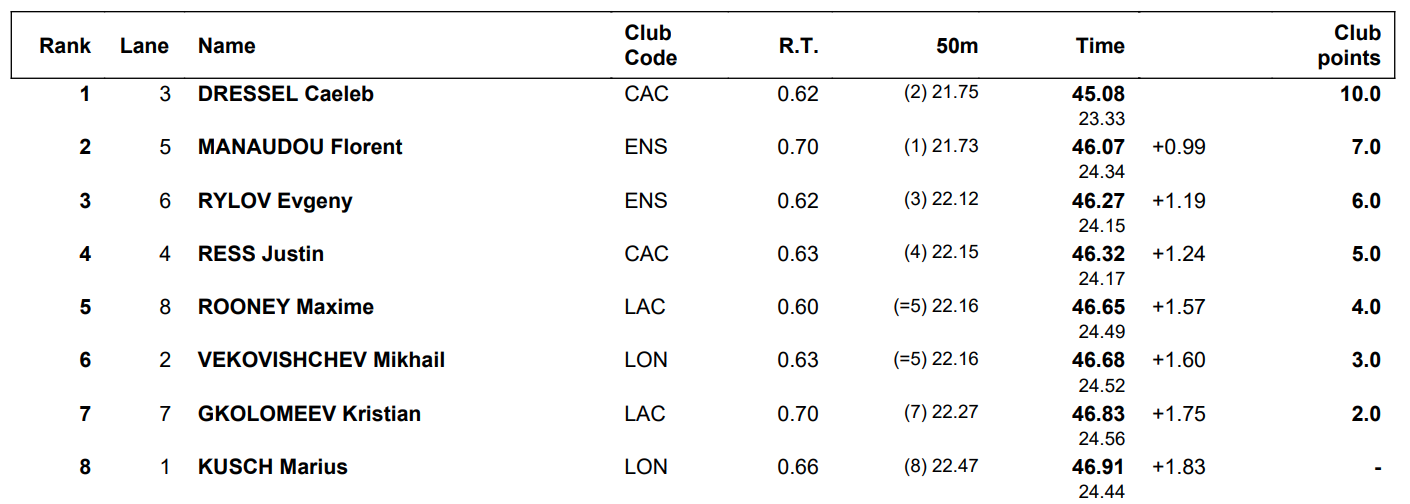Image resolution: width=1410 pixels, height=504 pixels.
Task: Click the R.T. column header
Action: point(798,46)
